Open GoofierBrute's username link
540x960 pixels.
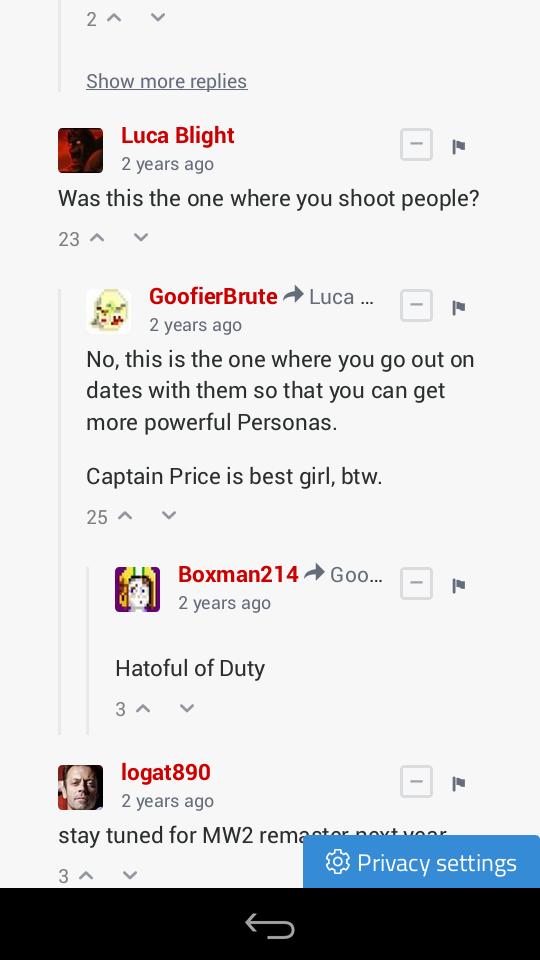[213, 296]
